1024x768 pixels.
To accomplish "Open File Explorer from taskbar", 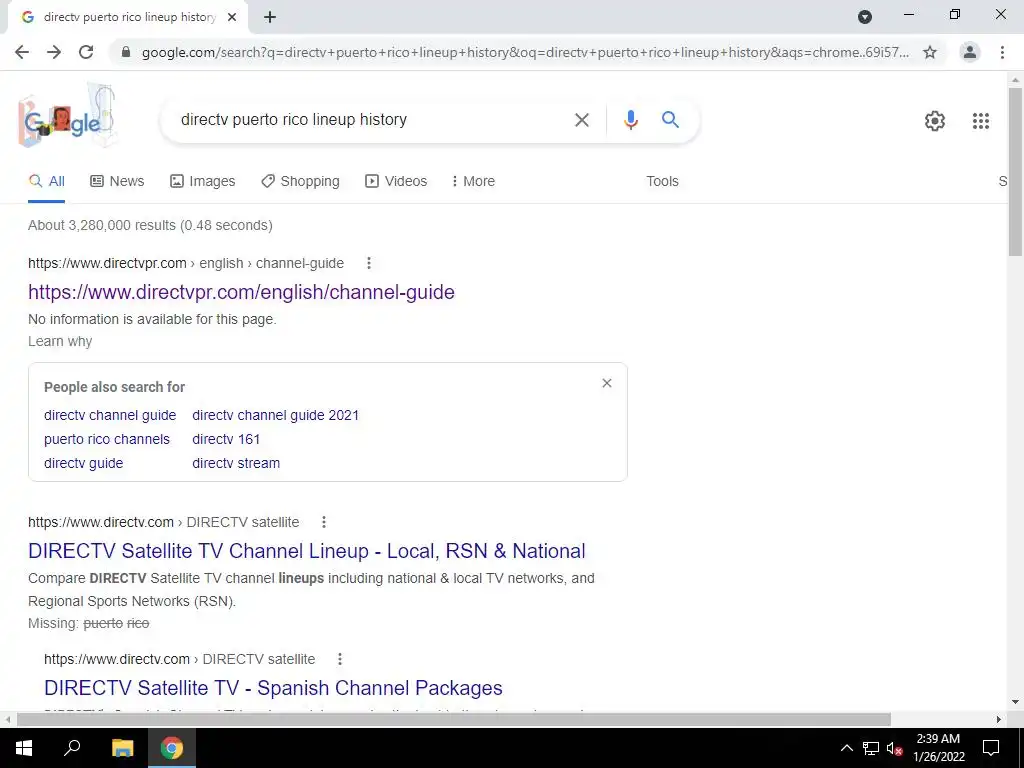I will pos(122,748).
